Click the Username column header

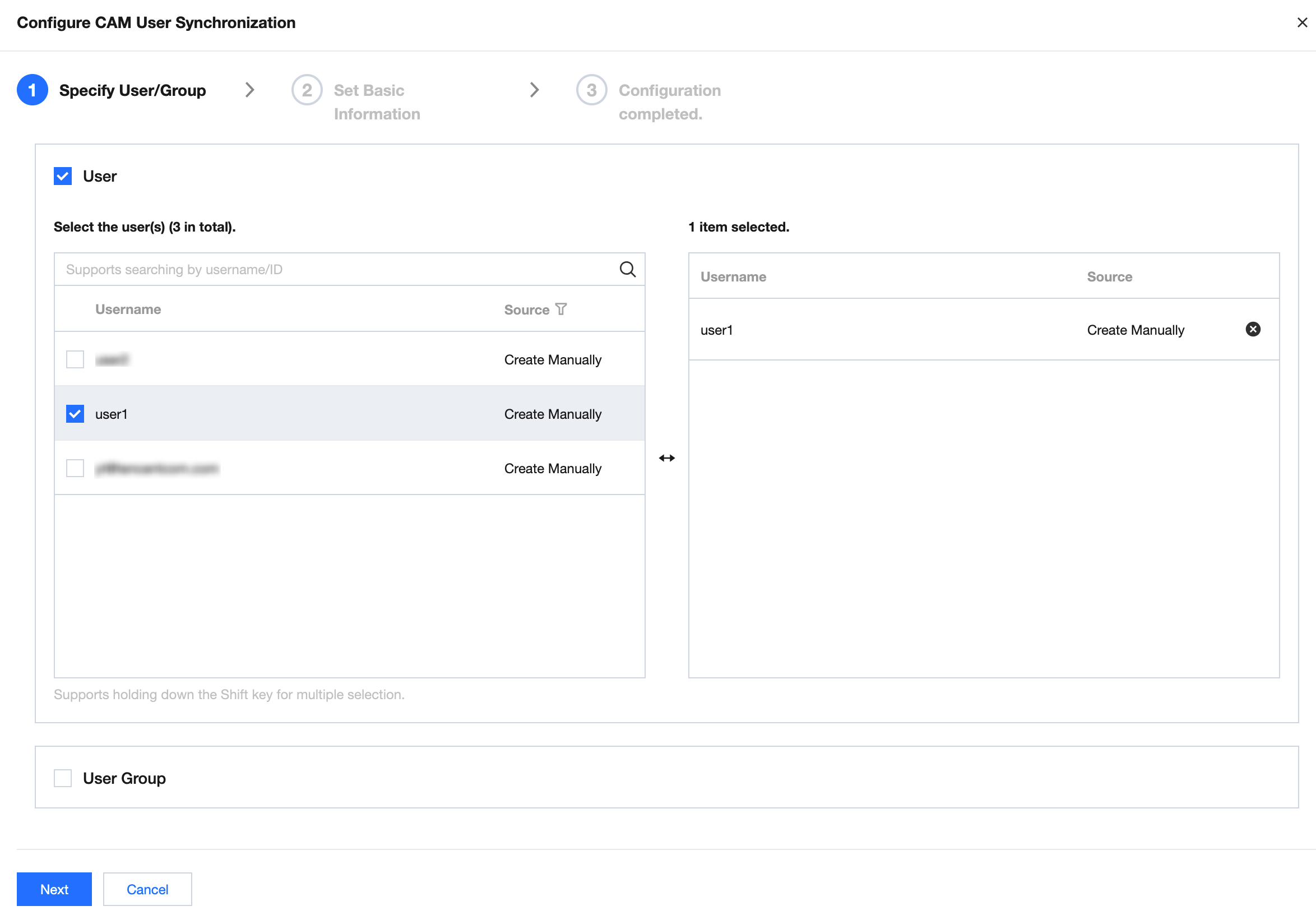pyautogui.click(x=128, y=309)
